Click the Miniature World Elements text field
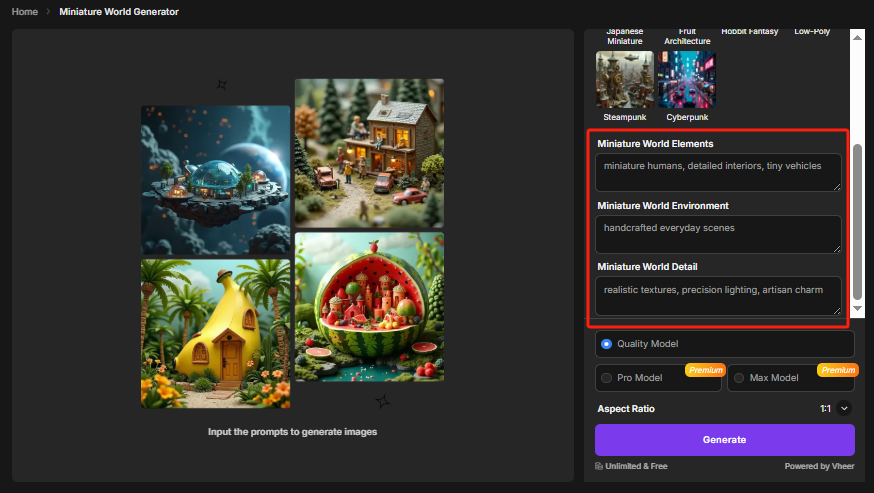 (718, 172)
